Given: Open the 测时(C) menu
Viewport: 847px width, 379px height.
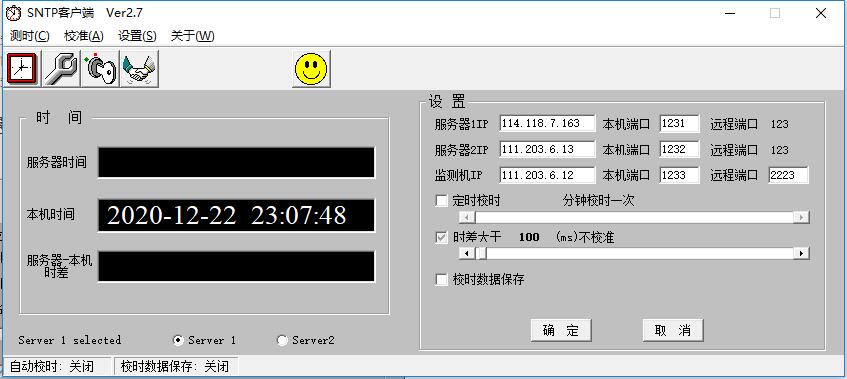Looking at the screenshot, I should [x=30, y=36].
